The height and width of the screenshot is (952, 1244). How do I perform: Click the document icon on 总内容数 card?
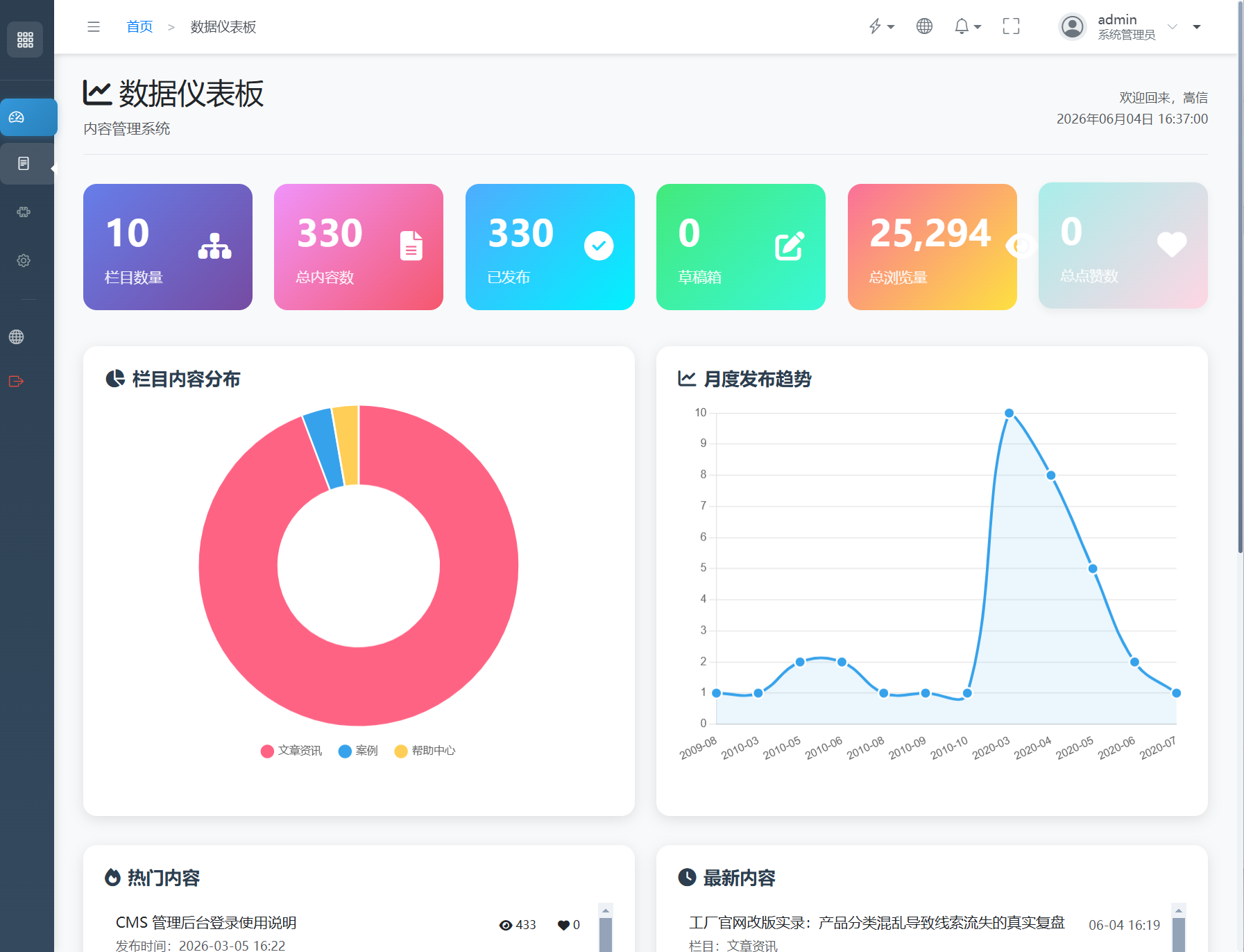click(x=411, y=246)
